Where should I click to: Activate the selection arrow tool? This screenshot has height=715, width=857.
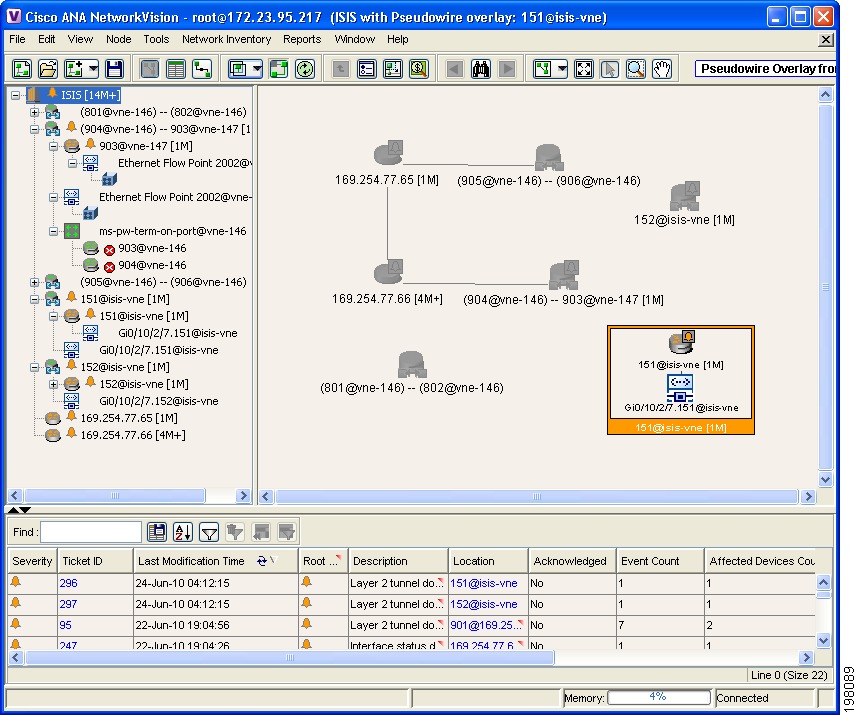(x=609, y=69)
